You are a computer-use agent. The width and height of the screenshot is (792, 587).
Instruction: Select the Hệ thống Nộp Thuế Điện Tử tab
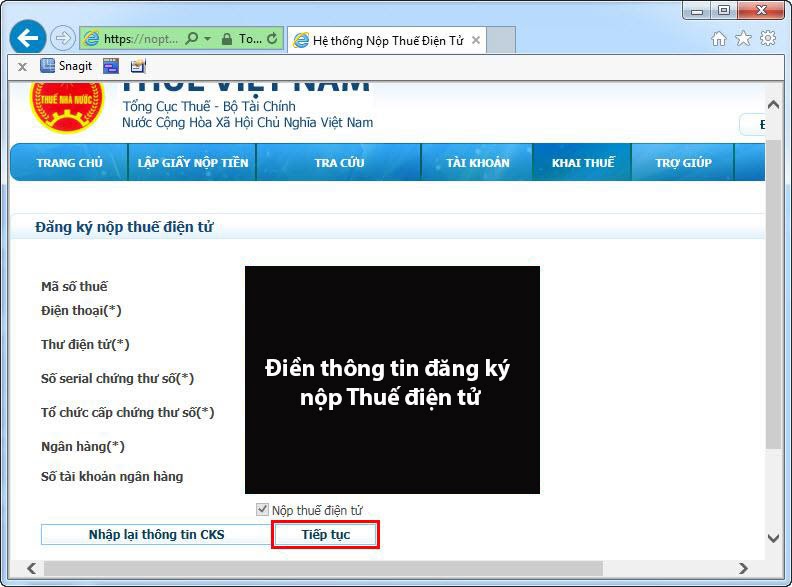point(387,40)
